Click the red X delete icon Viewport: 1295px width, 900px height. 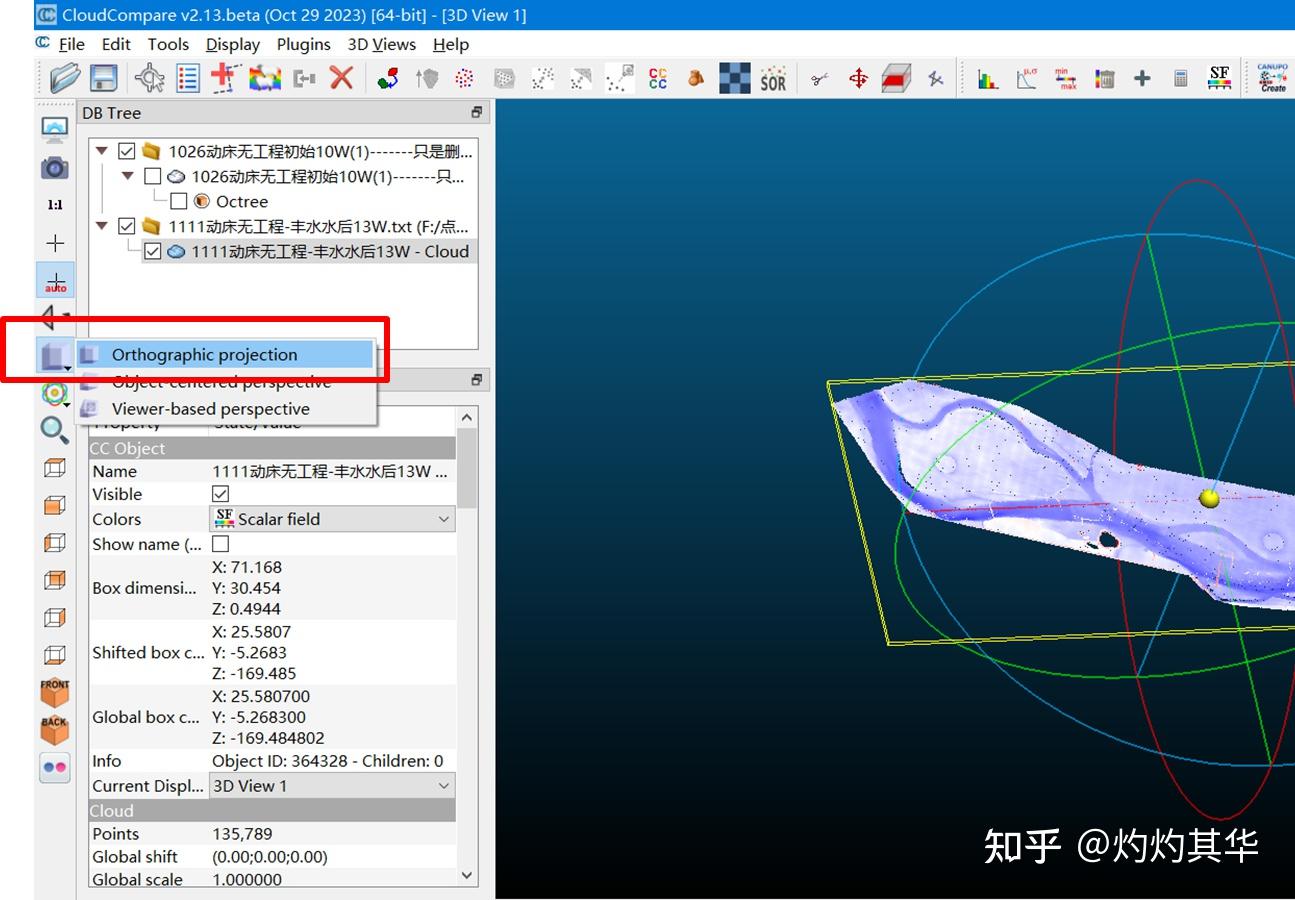[342, 78]
